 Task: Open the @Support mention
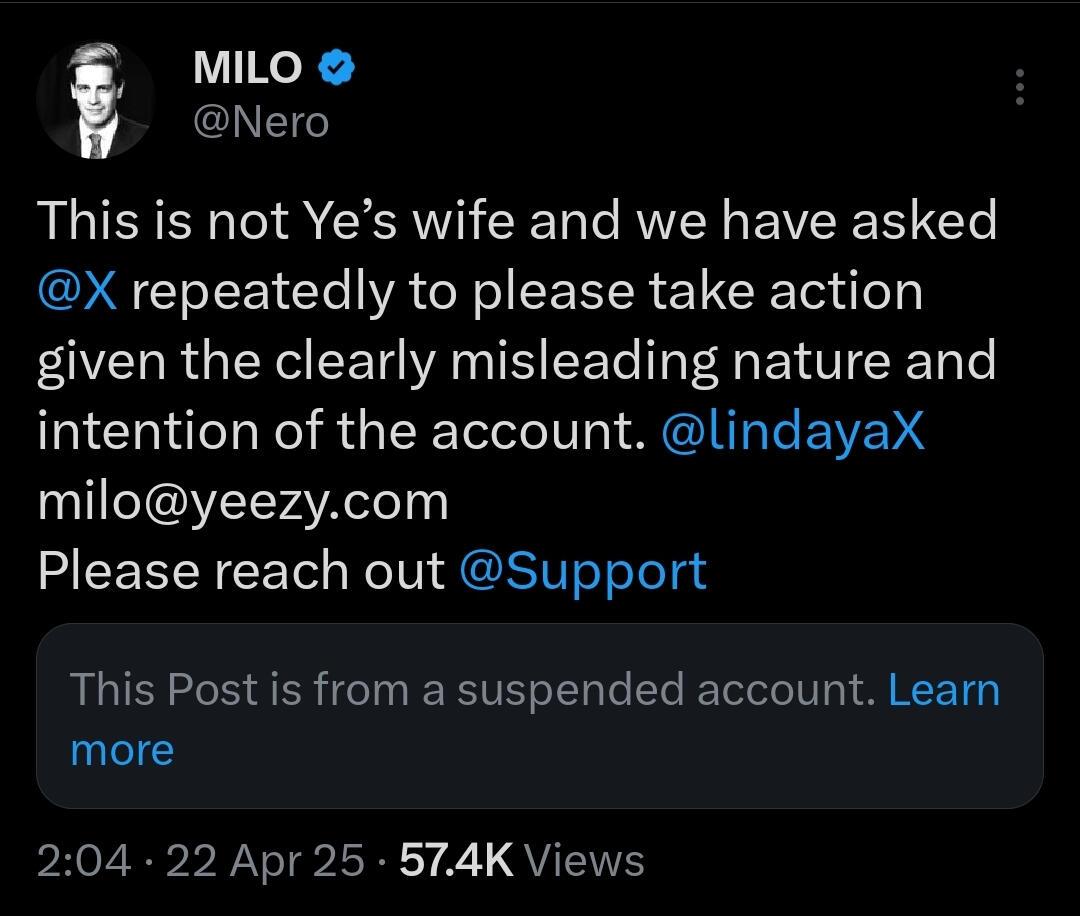tap(583, 571)
